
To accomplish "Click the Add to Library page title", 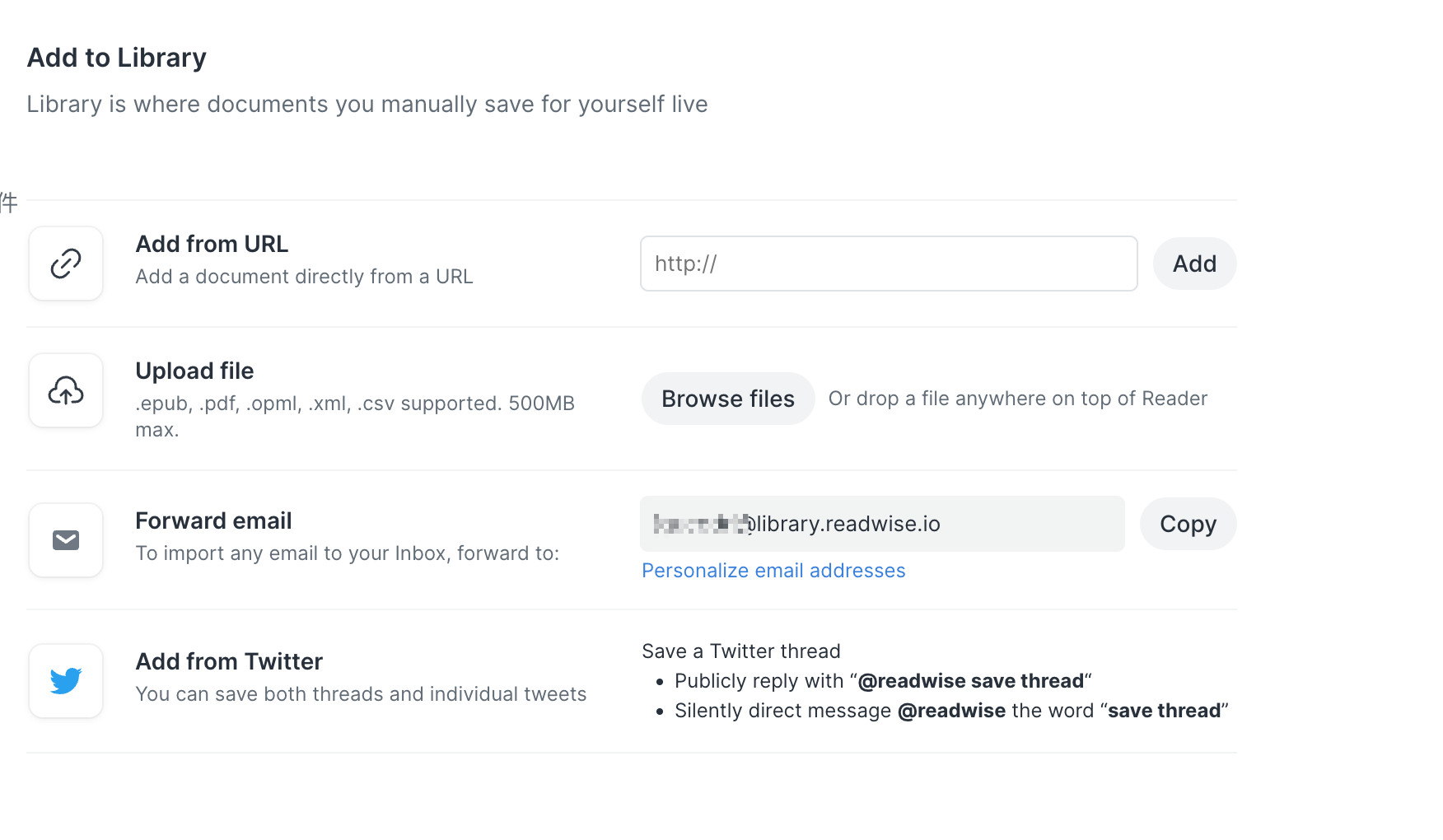I will [x=116, y=58].
